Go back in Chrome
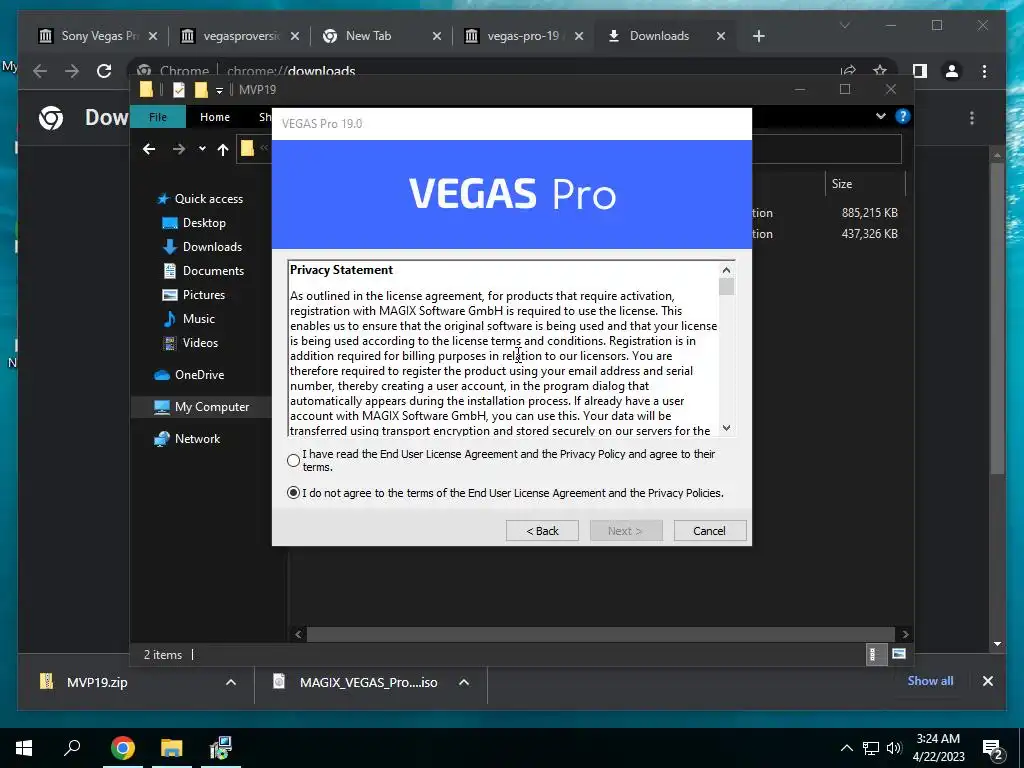Screen dimensions: 1024x768 [40, 71]
